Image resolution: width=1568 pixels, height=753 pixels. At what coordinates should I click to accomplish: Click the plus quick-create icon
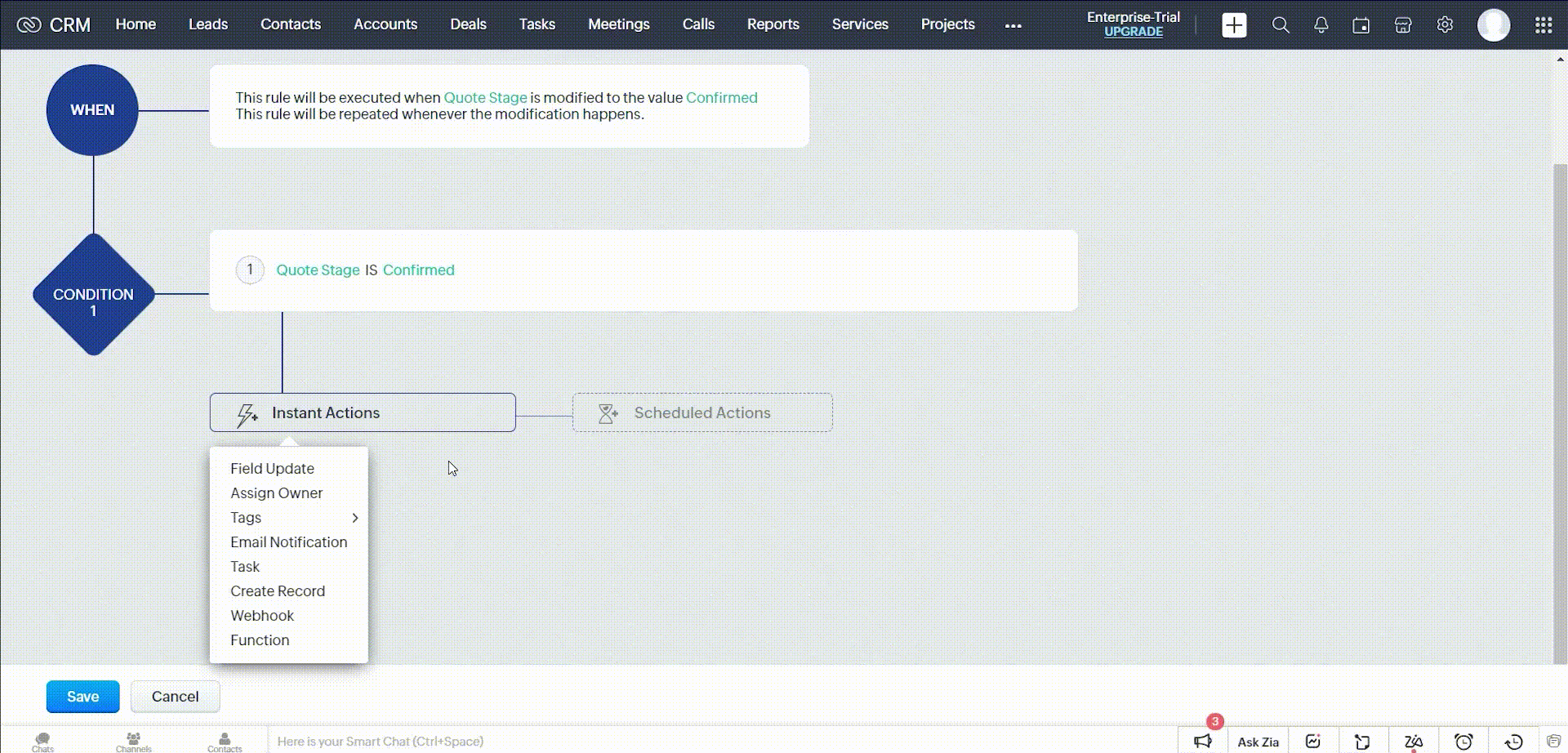tap(1234, 25)
